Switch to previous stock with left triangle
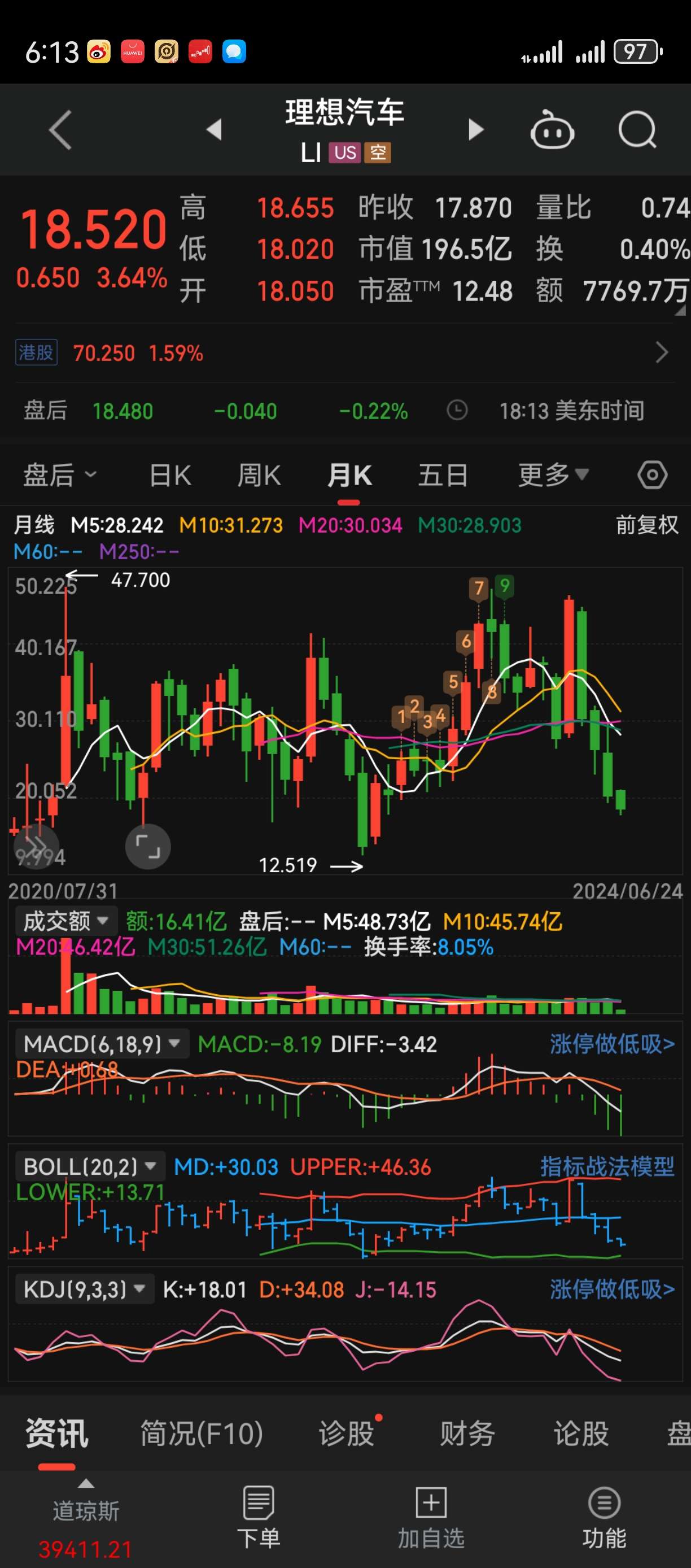 point(214,130)
